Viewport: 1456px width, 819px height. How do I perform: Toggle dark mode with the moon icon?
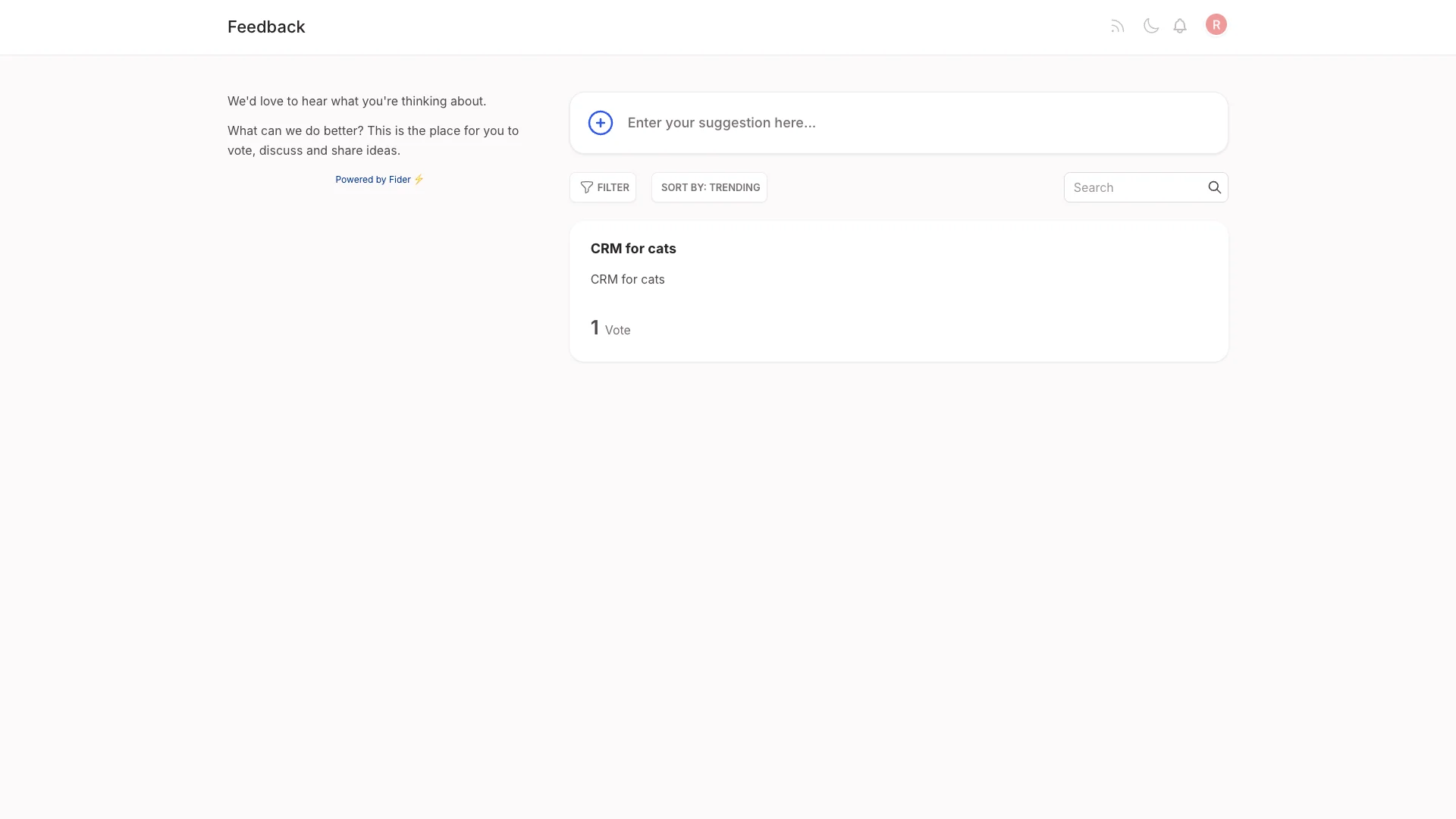click(1150, 25)
